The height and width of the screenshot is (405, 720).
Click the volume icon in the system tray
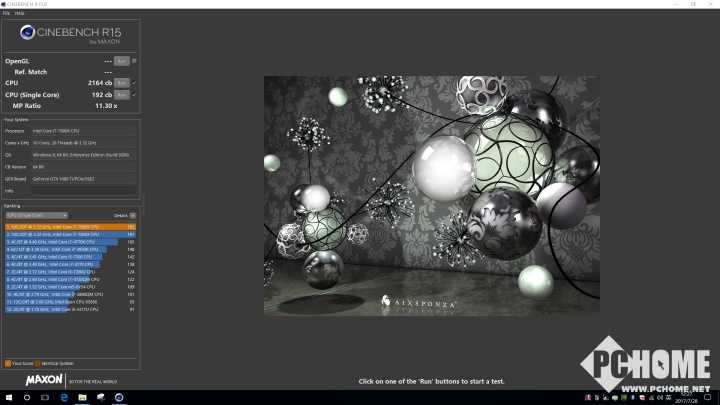pos(660,398)
